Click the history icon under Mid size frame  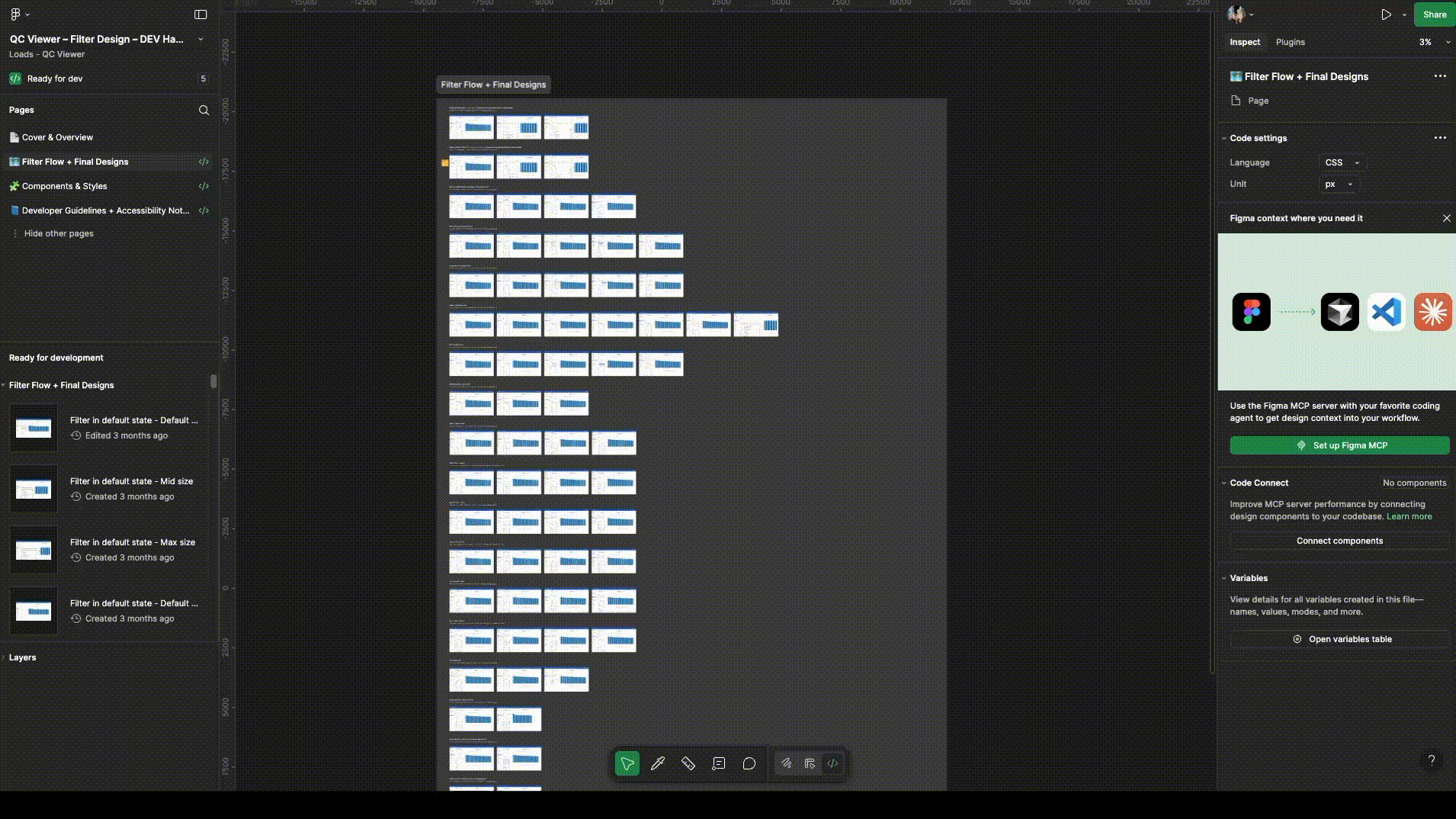pos(75,496)
